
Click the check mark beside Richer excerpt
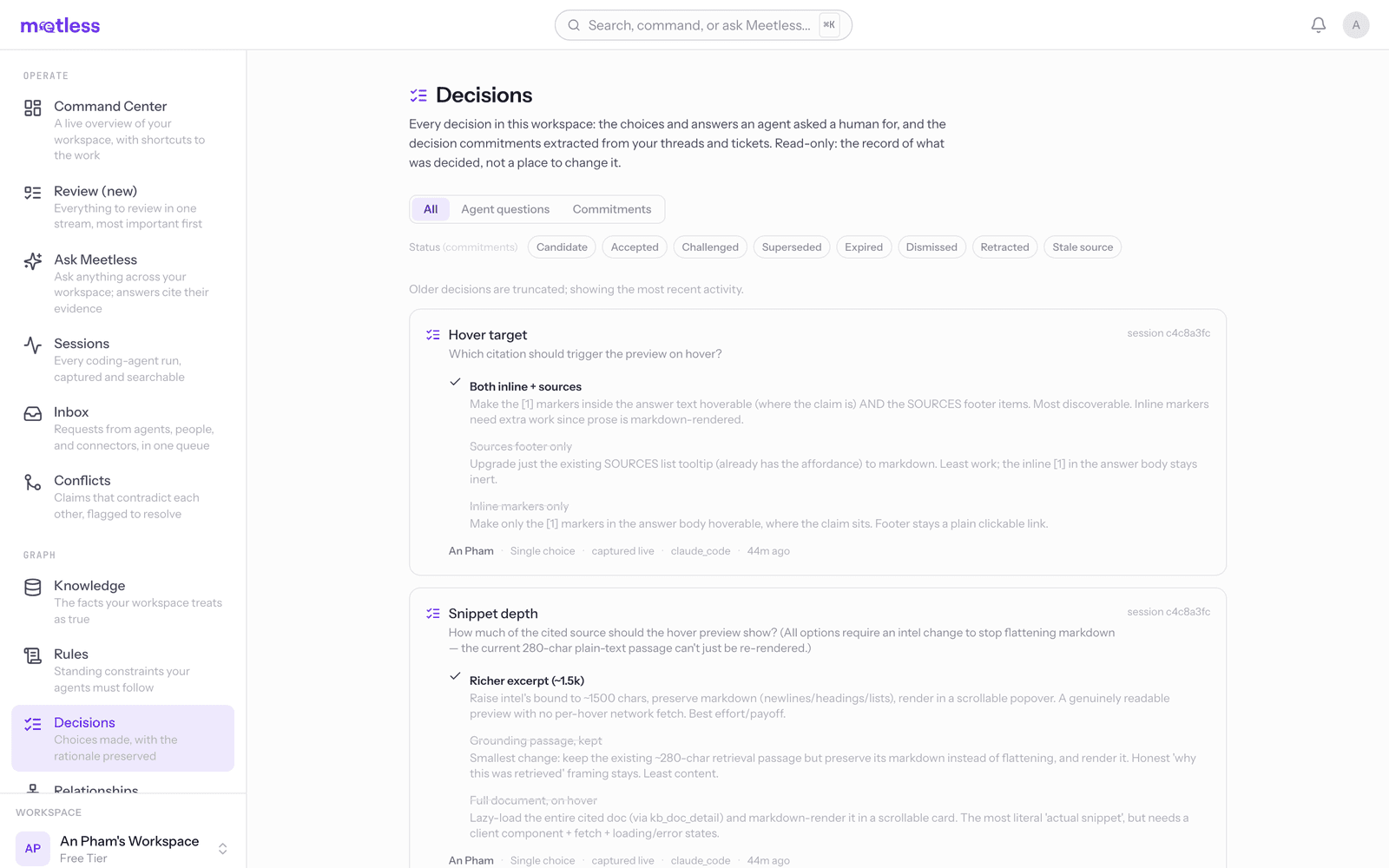click(455, 676)
